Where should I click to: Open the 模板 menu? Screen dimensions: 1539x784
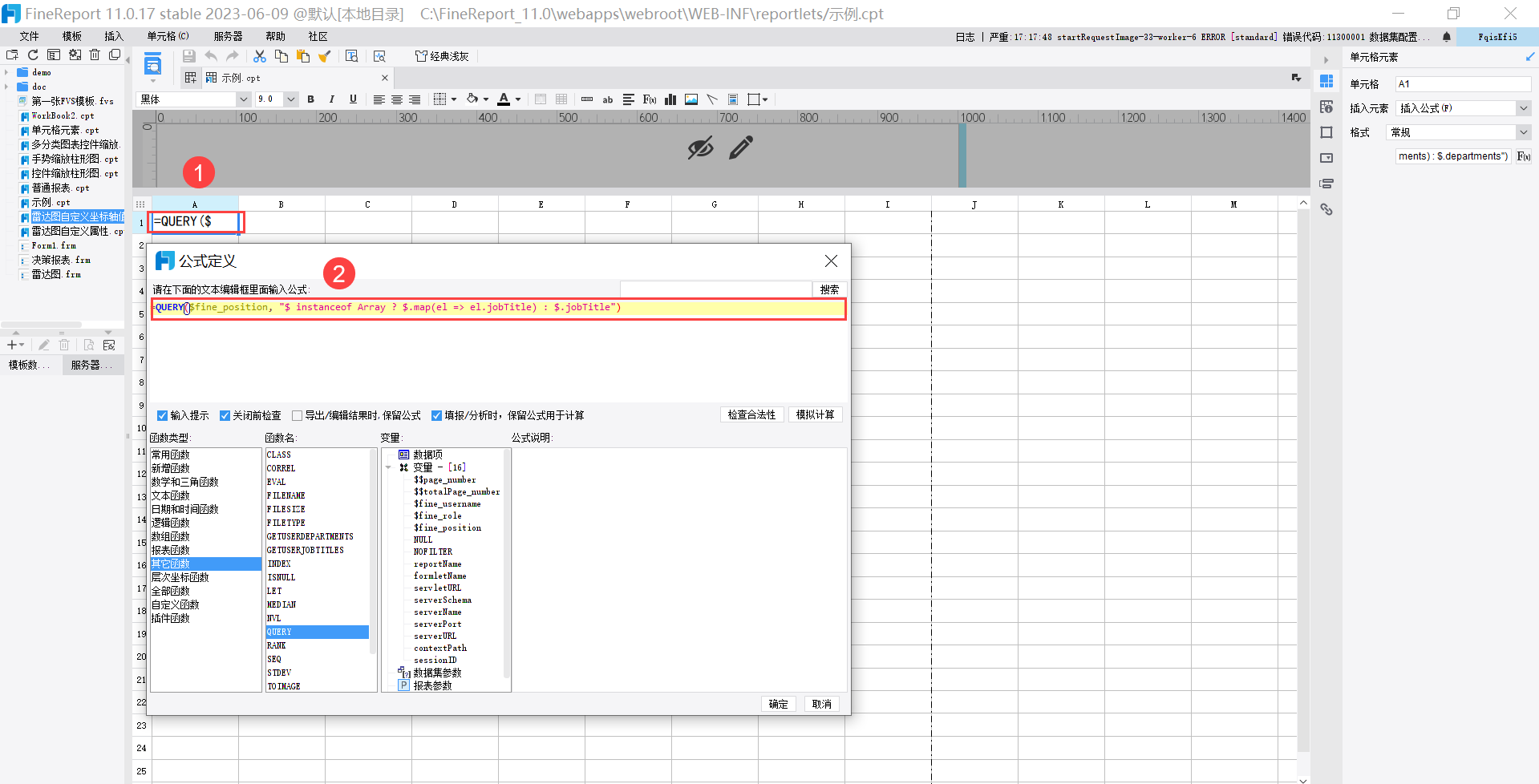coord(72,36)
